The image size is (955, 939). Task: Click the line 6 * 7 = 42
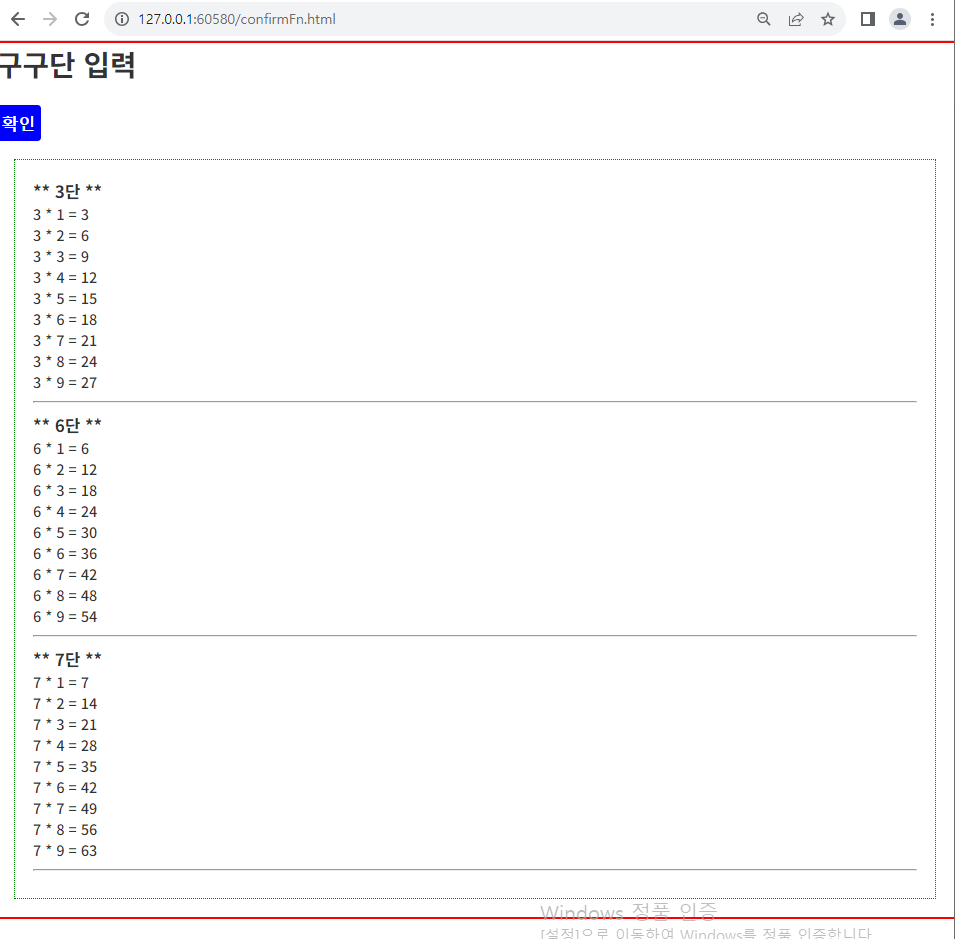click(65, 575)
